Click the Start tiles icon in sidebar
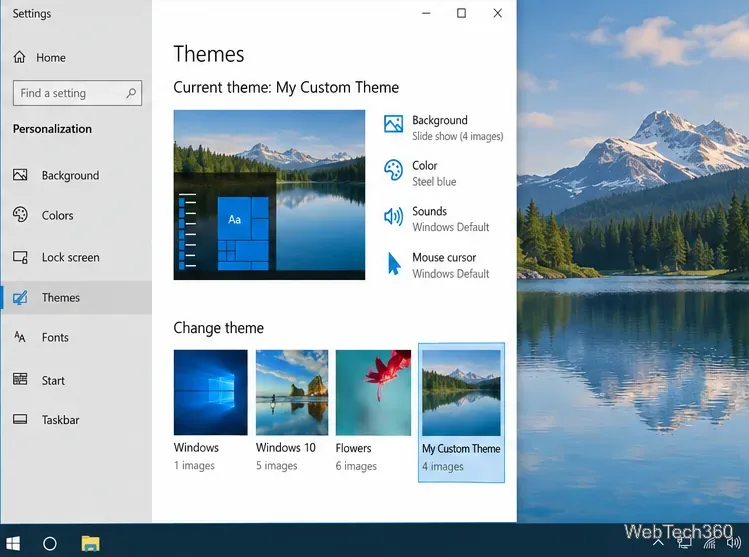 pos(20,380)
